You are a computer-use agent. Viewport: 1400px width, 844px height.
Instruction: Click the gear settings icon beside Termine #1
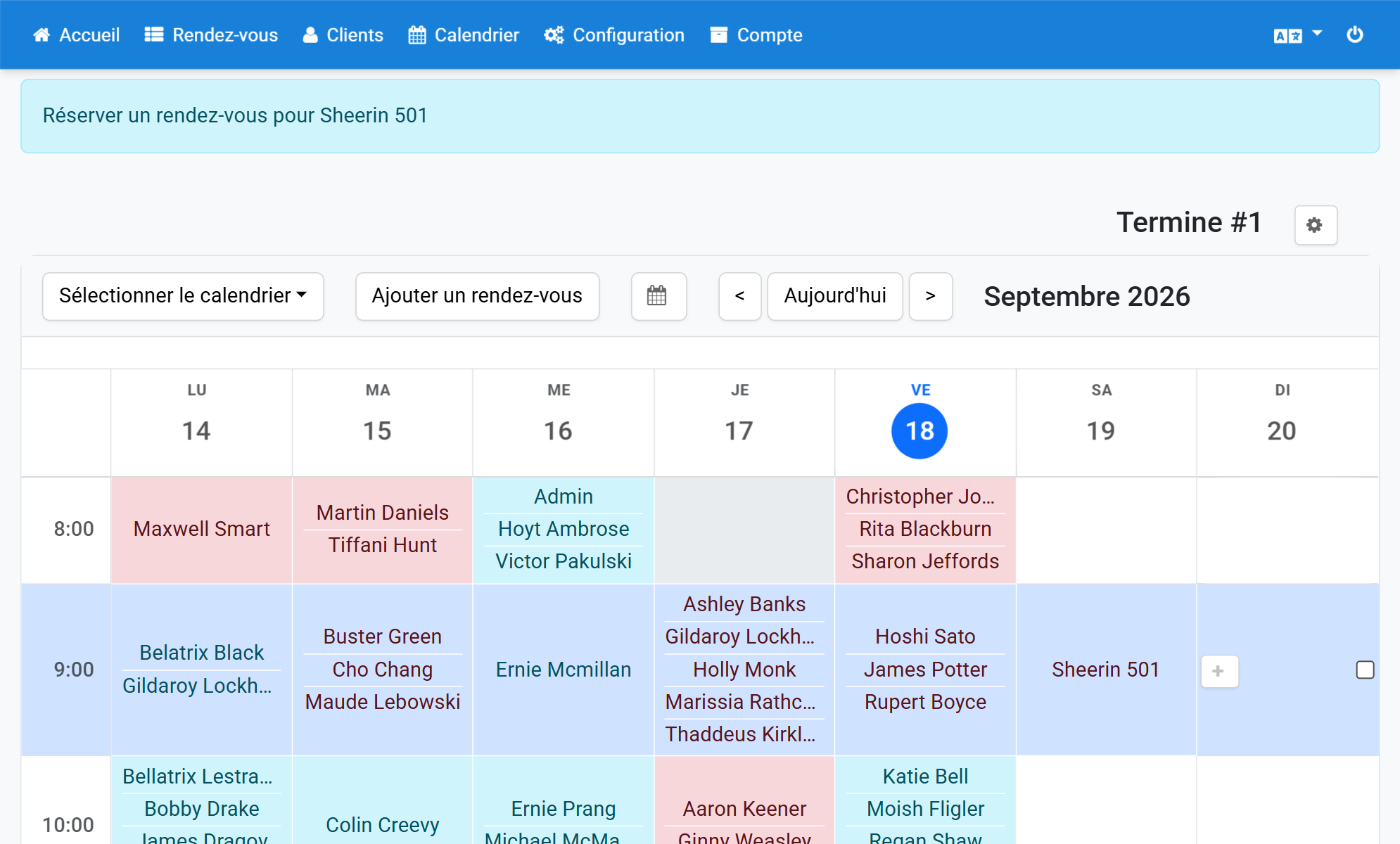[x=1315, y=225]
